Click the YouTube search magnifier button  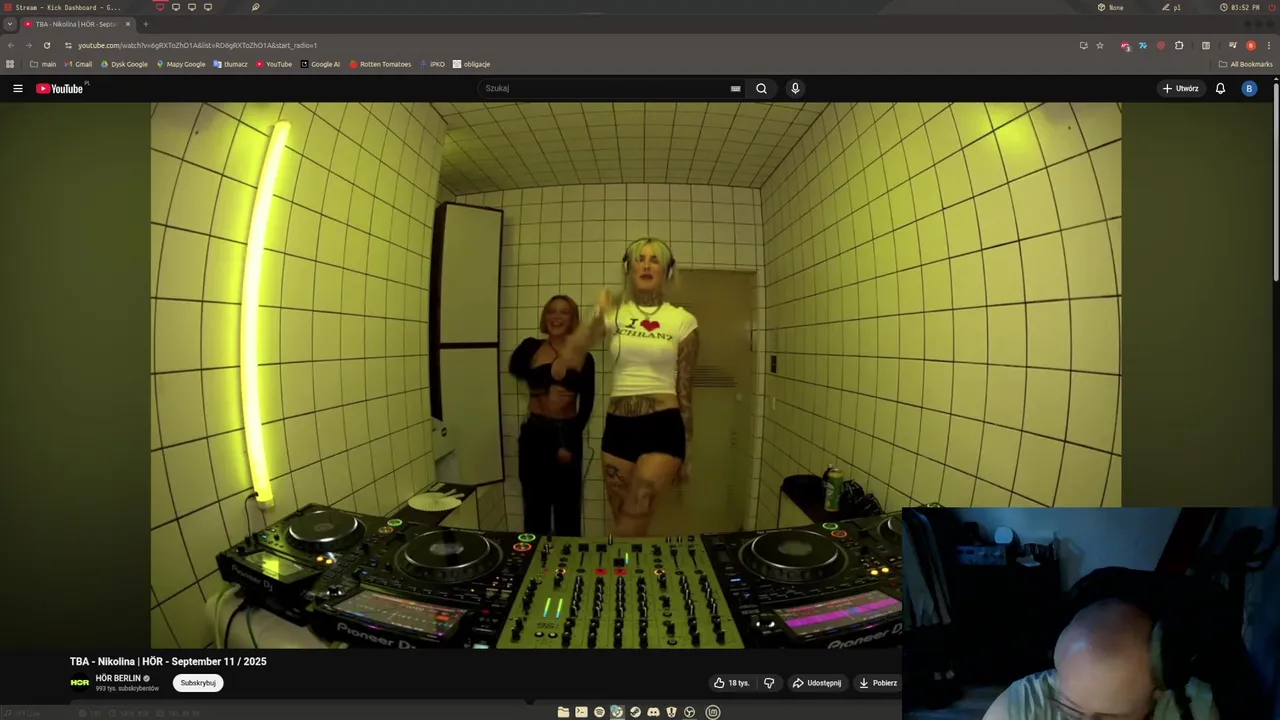click(761, 88)
